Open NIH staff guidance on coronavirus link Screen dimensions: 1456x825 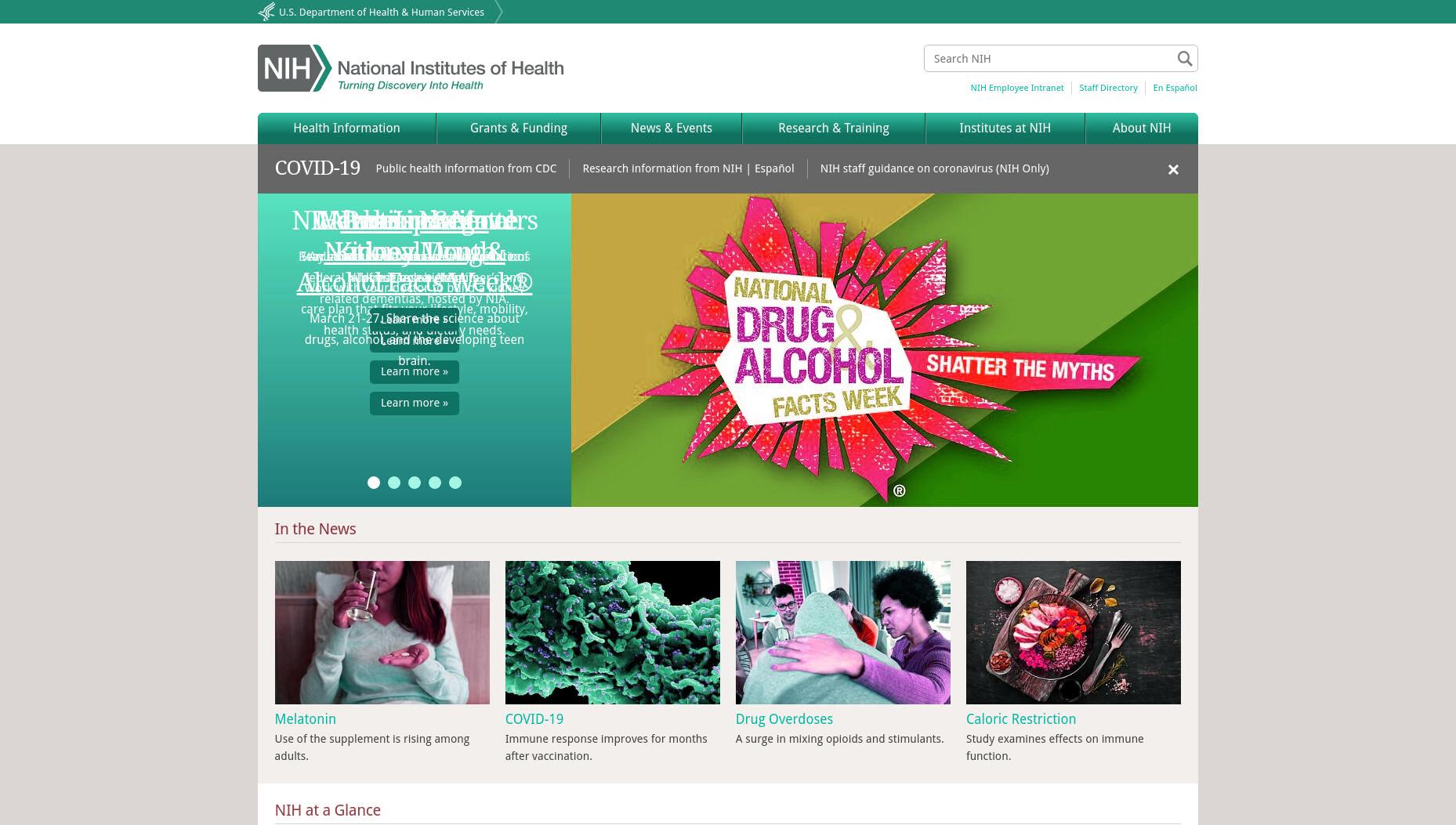(x=935, y=168)
